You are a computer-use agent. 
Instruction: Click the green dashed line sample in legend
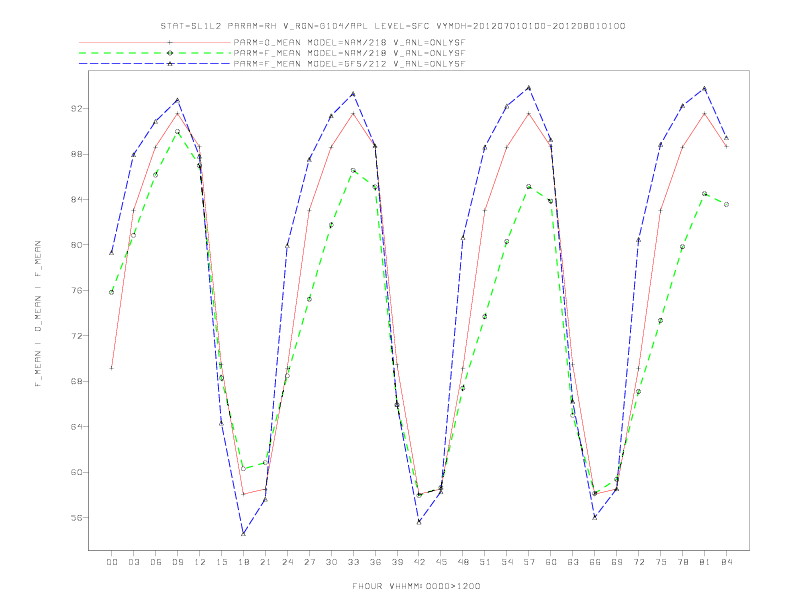point(155,53)
